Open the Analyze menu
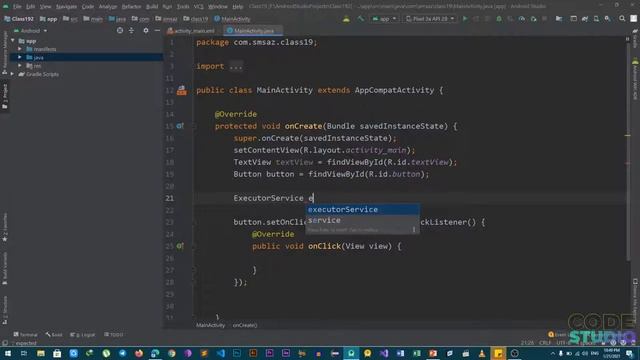The width and height of the screenshot is (640, 360). coord(108,7)
